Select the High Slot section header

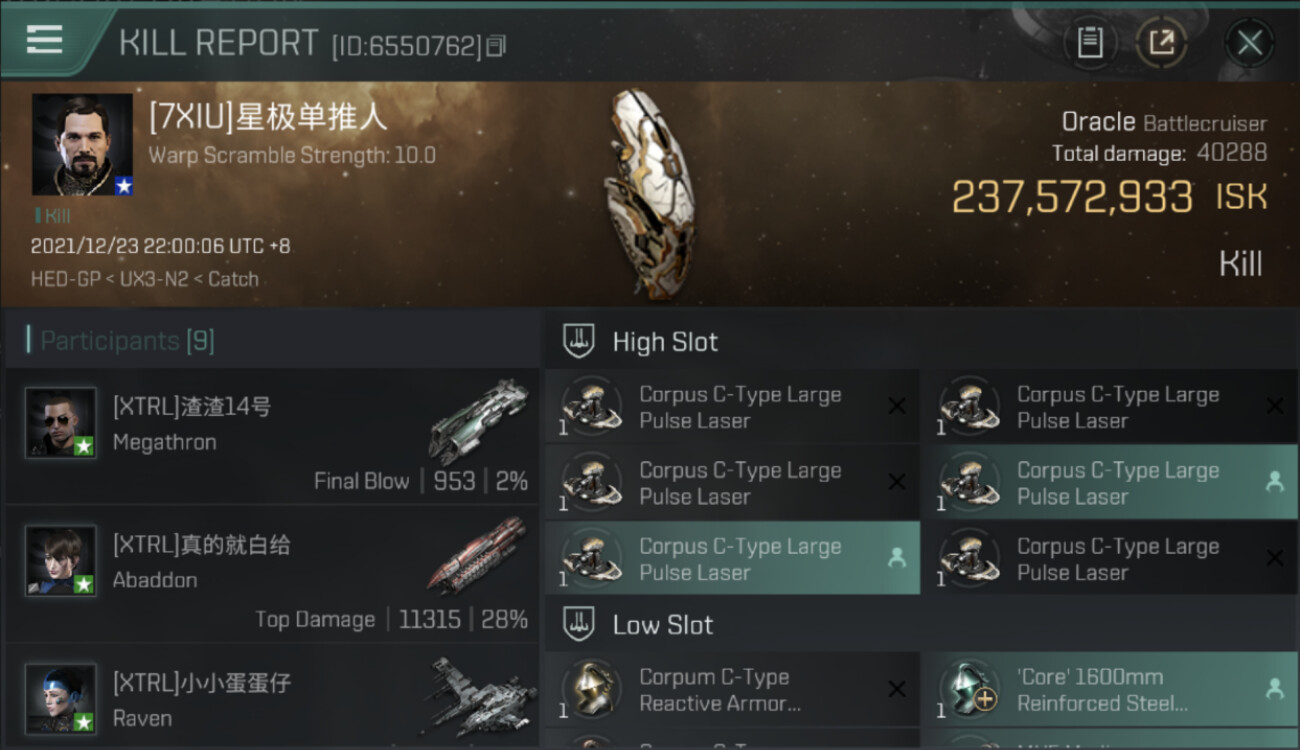665,342
